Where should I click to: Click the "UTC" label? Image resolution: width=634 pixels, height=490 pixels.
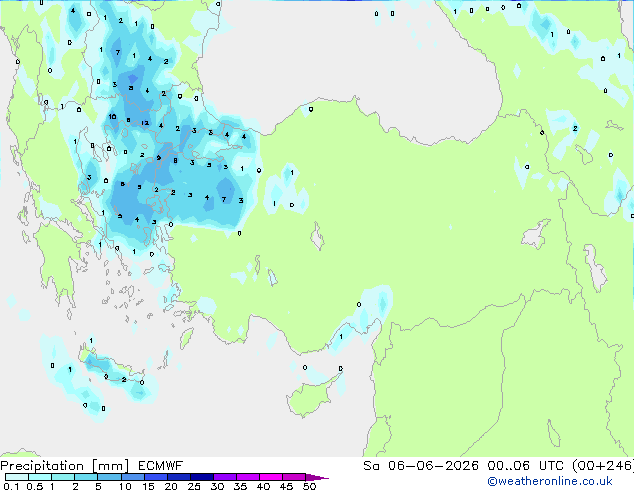551,466
